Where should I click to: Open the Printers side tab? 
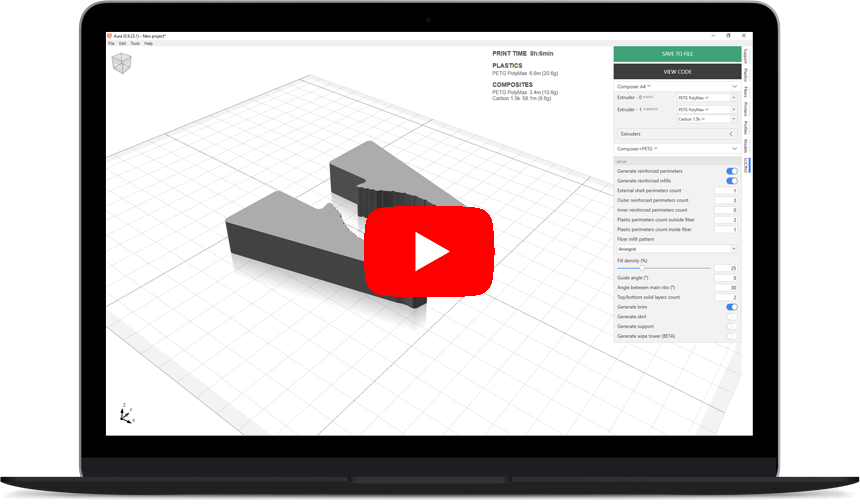[x=746, y=109]
